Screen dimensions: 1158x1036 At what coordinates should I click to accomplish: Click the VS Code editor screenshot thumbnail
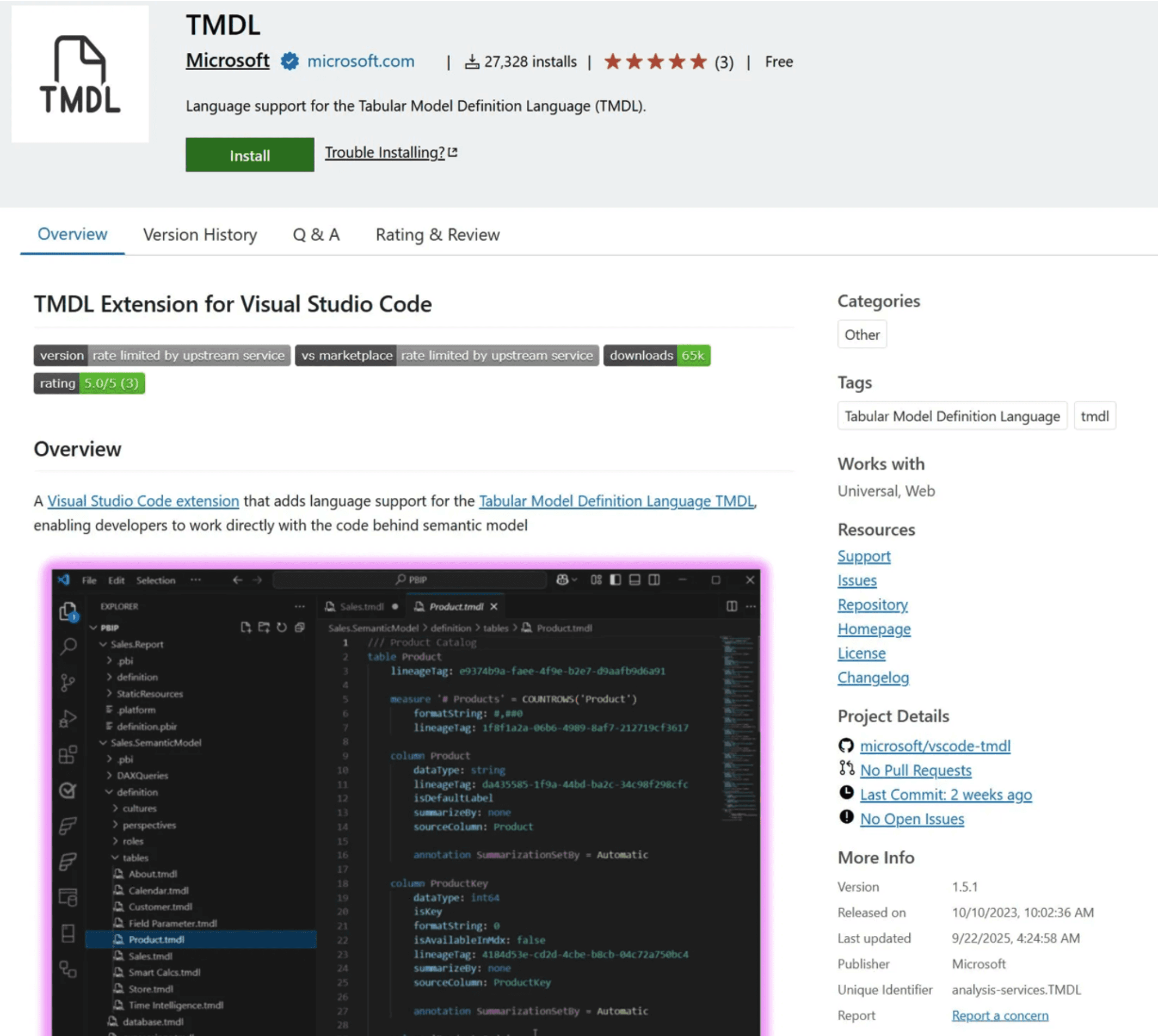[x=405, y=797]
